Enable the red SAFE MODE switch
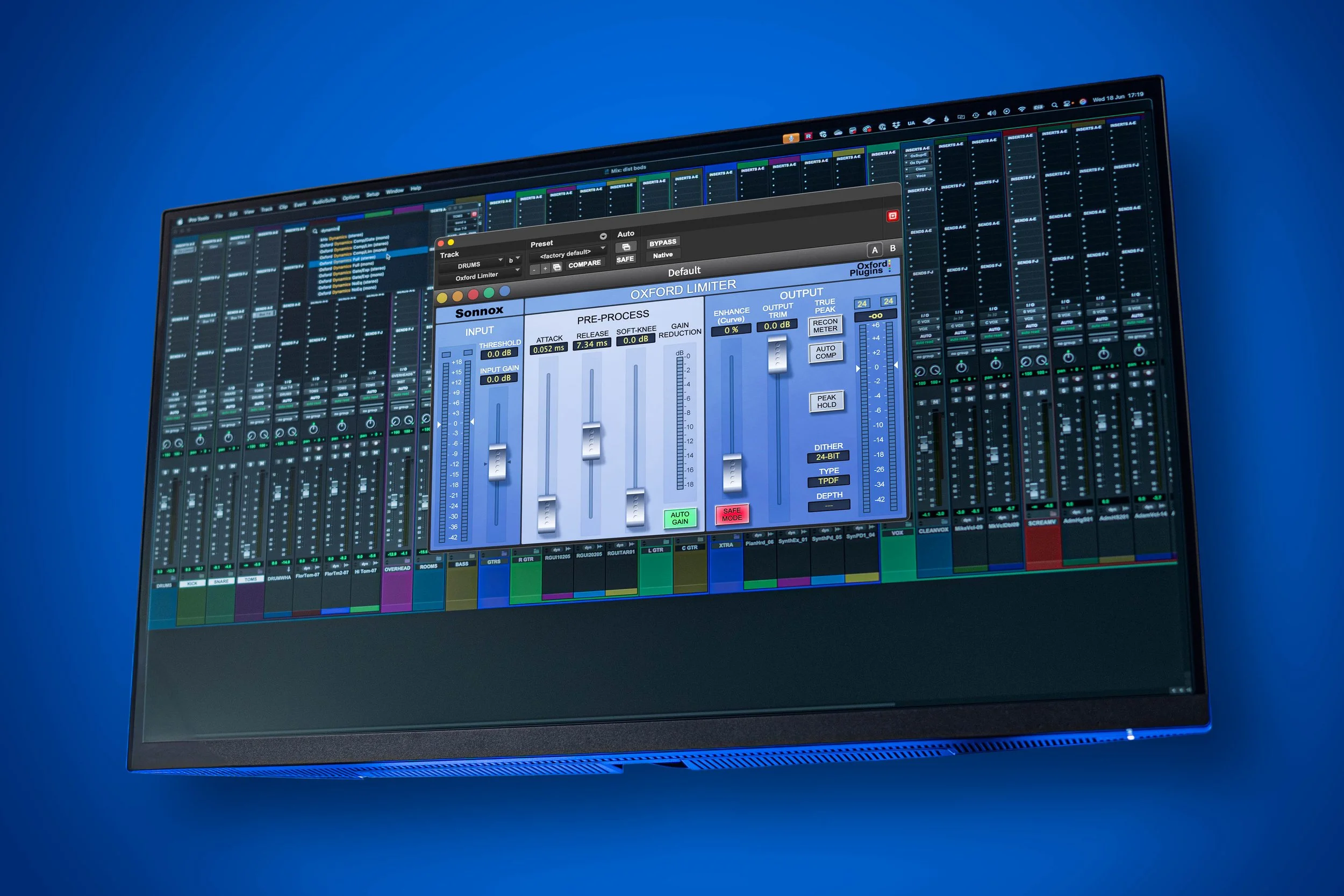This screenshot has height=896, width=1344. click(x=732, y=514)
